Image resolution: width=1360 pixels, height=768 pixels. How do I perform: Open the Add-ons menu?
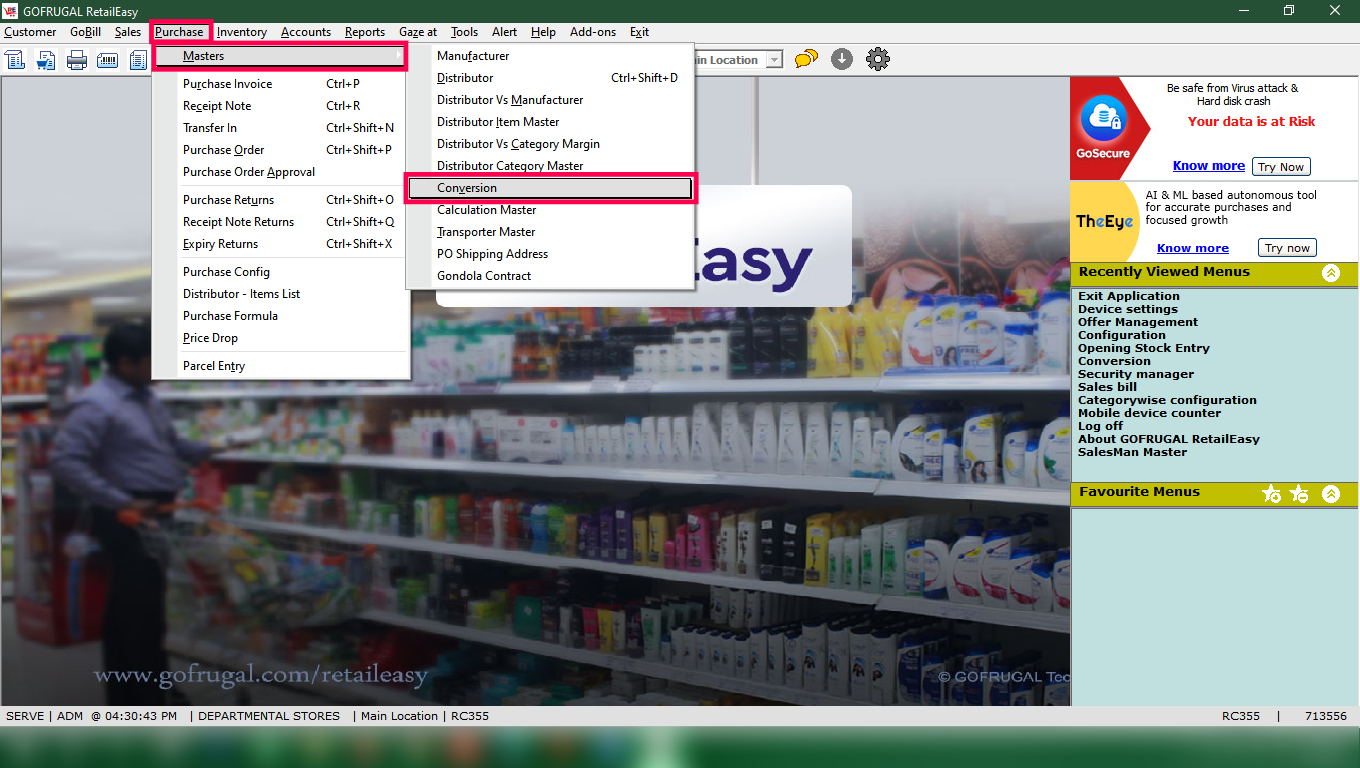[x=593, y=32]
